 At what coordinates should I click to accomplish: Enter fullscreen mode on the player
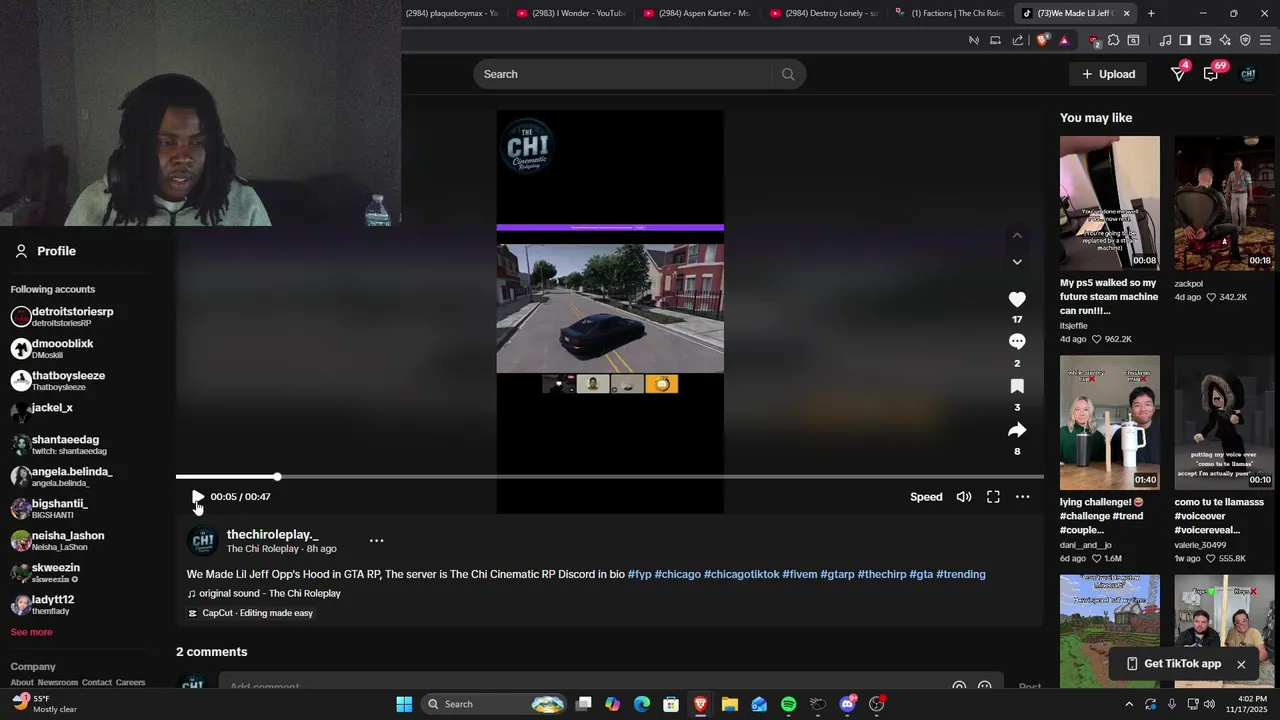click(x=993, y=497)
